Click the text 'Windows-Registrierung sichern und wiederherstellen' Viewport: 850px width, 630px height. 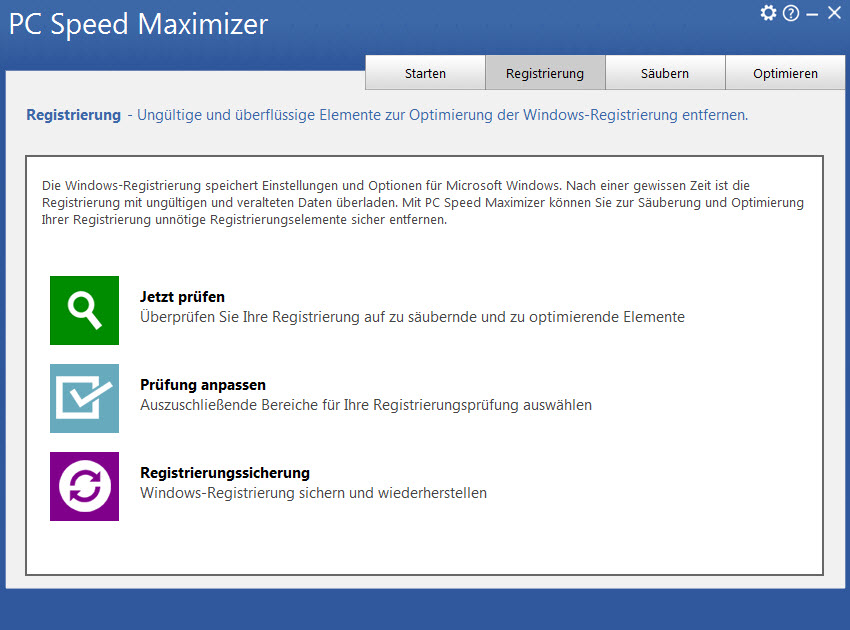tap(313, 493)
